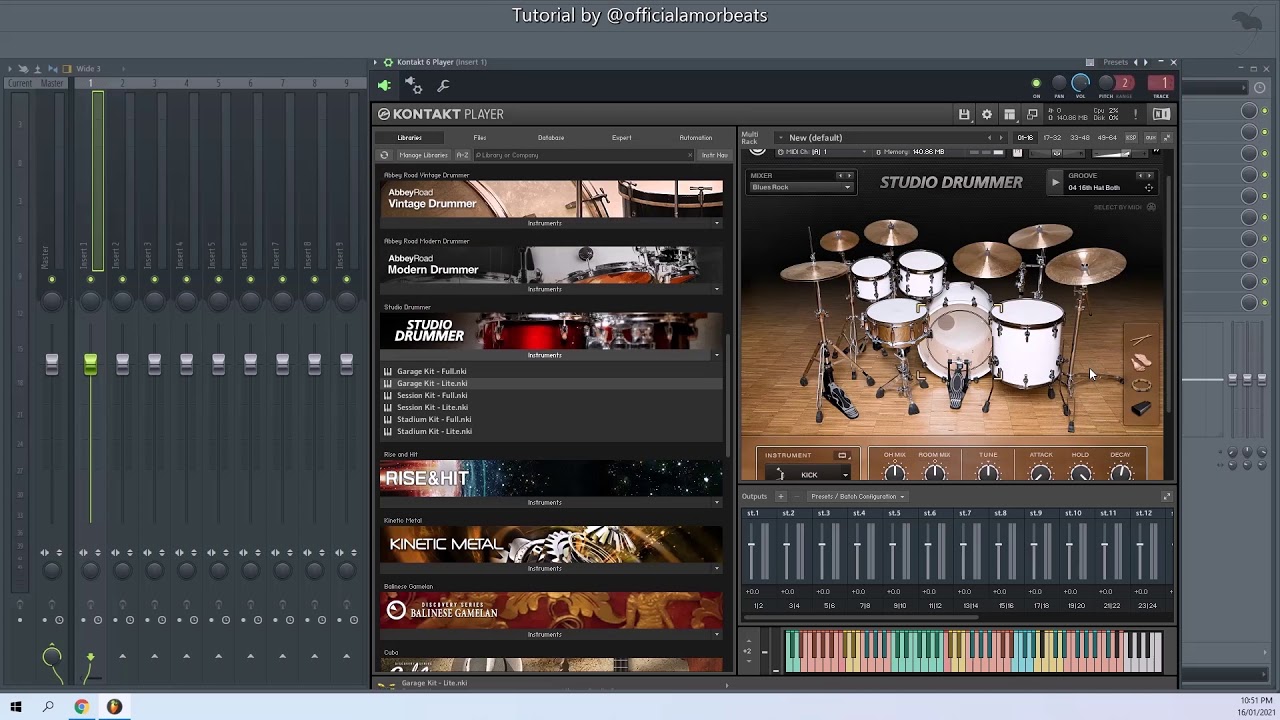Select the hand articulation icon beside the kit
Viewport: 1280px width, 720px height.
tap(1141, 363)
